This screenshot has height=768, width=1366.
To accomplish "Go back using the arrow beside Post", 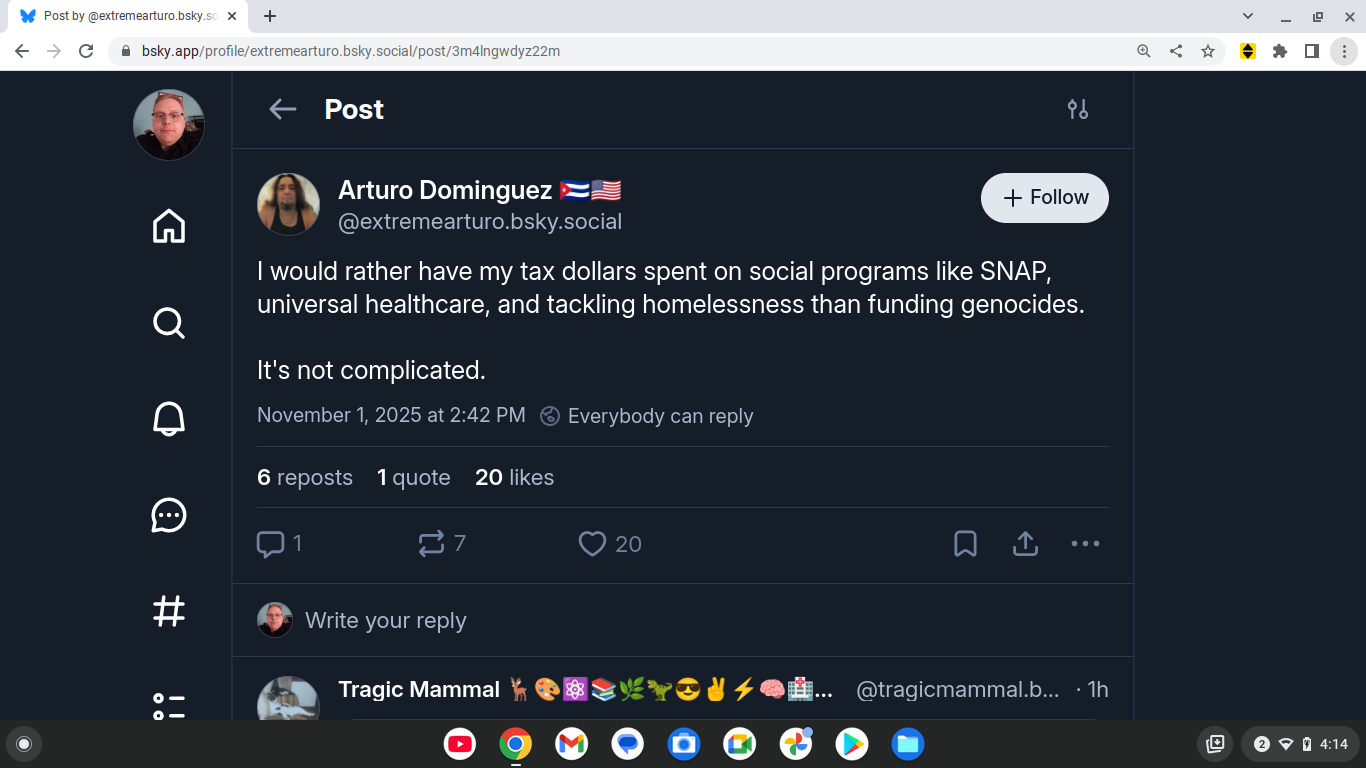I will tap(283, 110).
